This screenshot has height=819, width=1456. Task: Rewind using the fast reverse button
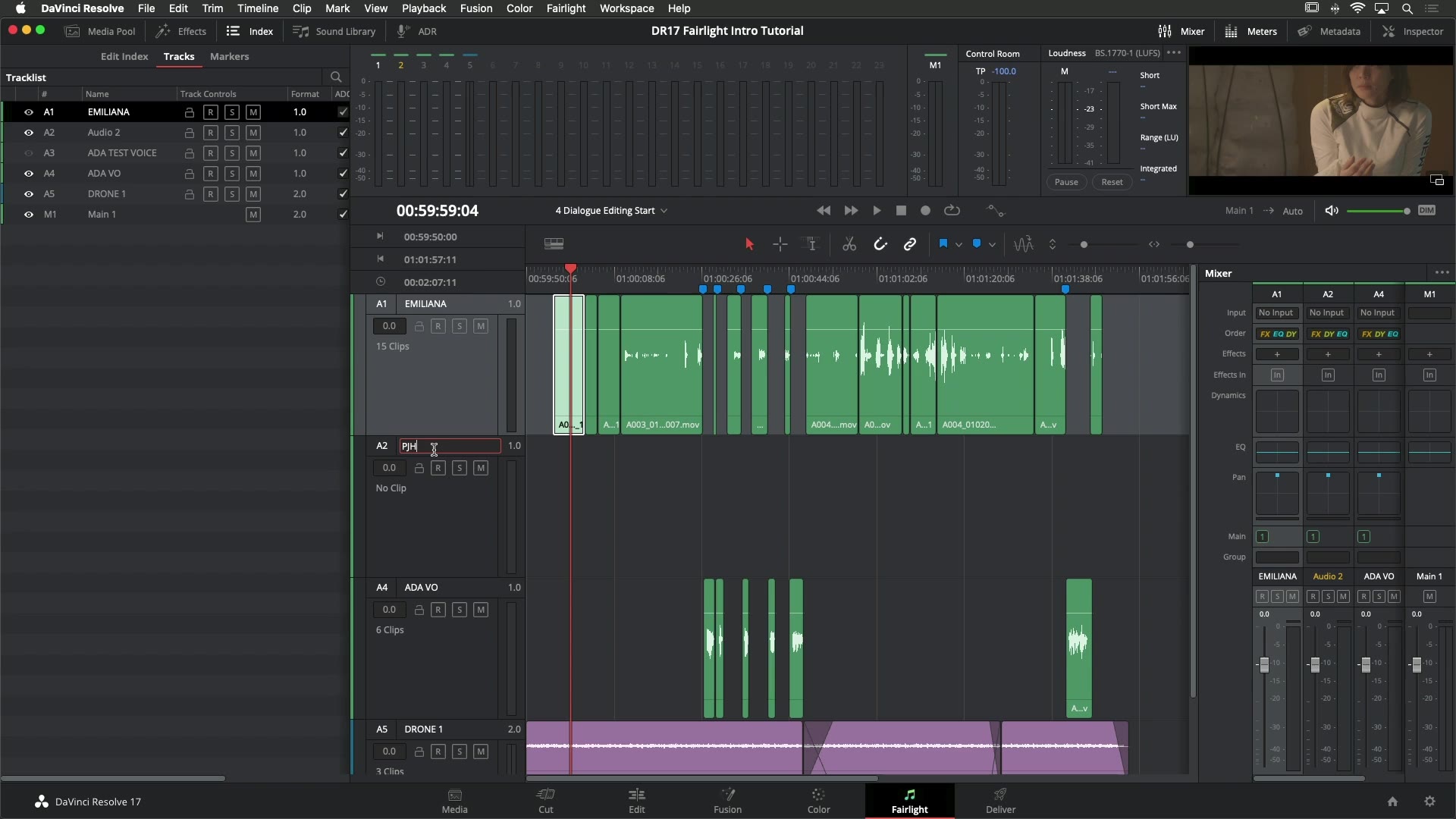[x=824, y=211]
